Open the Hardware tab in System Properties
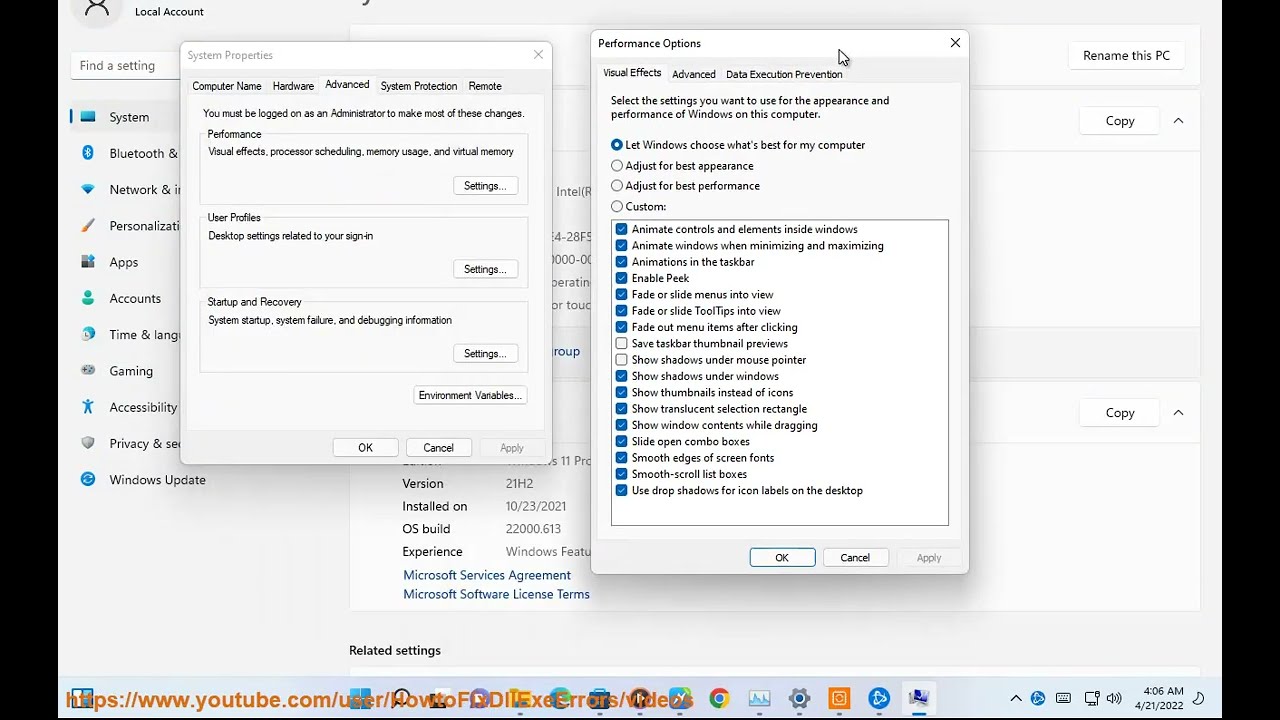 tap(293, 86)
